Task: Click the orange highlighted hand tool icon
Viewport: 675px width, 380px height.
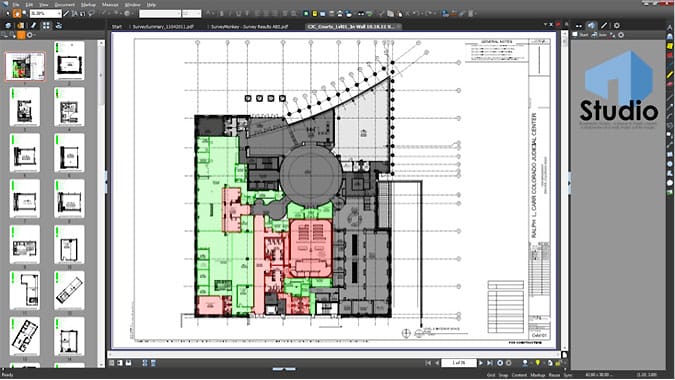Action: coord(17,14)
